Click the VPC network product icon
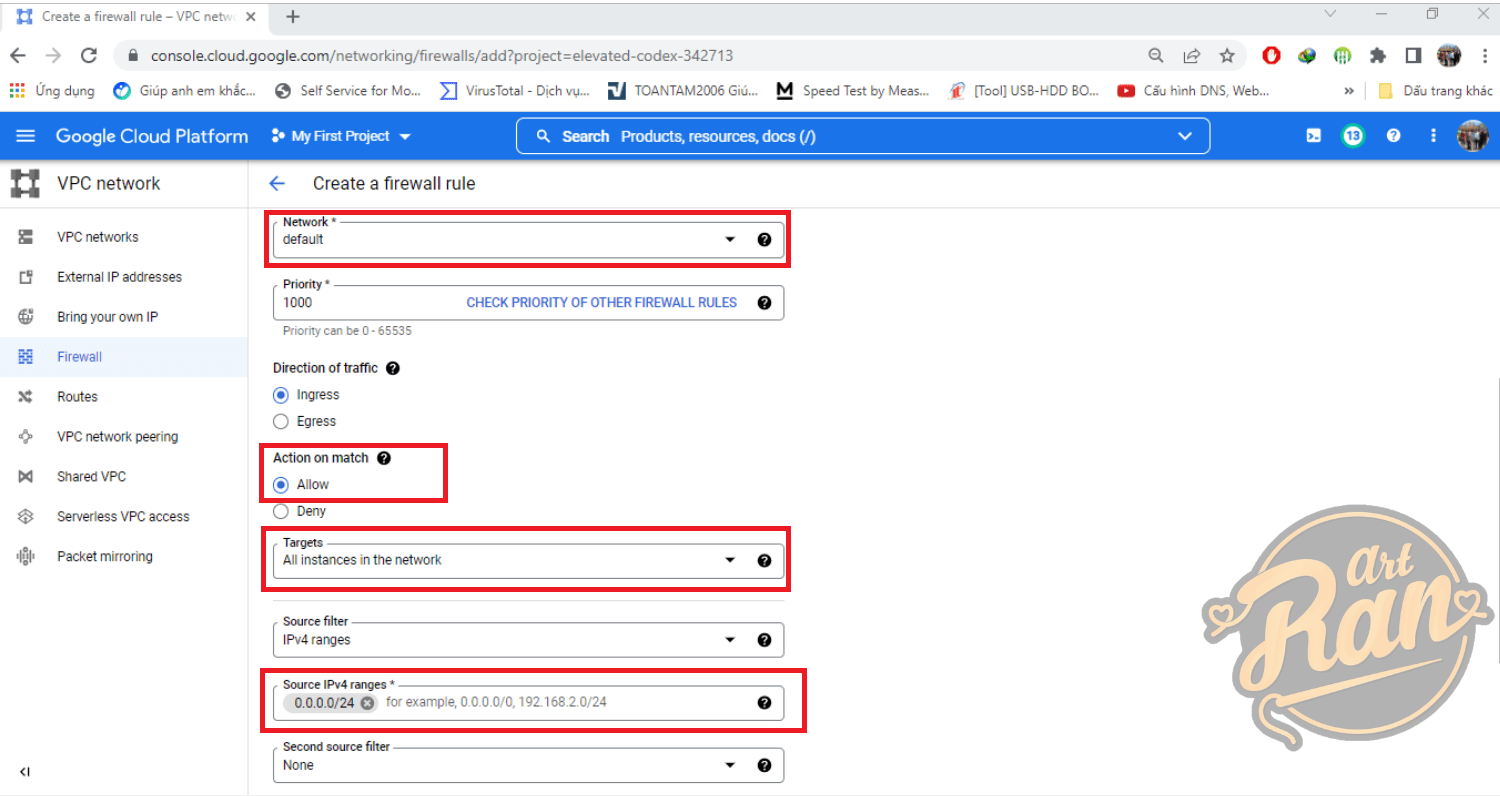Image resolution: width=1500 pixels, height=797 pixels. pos(25,183)
